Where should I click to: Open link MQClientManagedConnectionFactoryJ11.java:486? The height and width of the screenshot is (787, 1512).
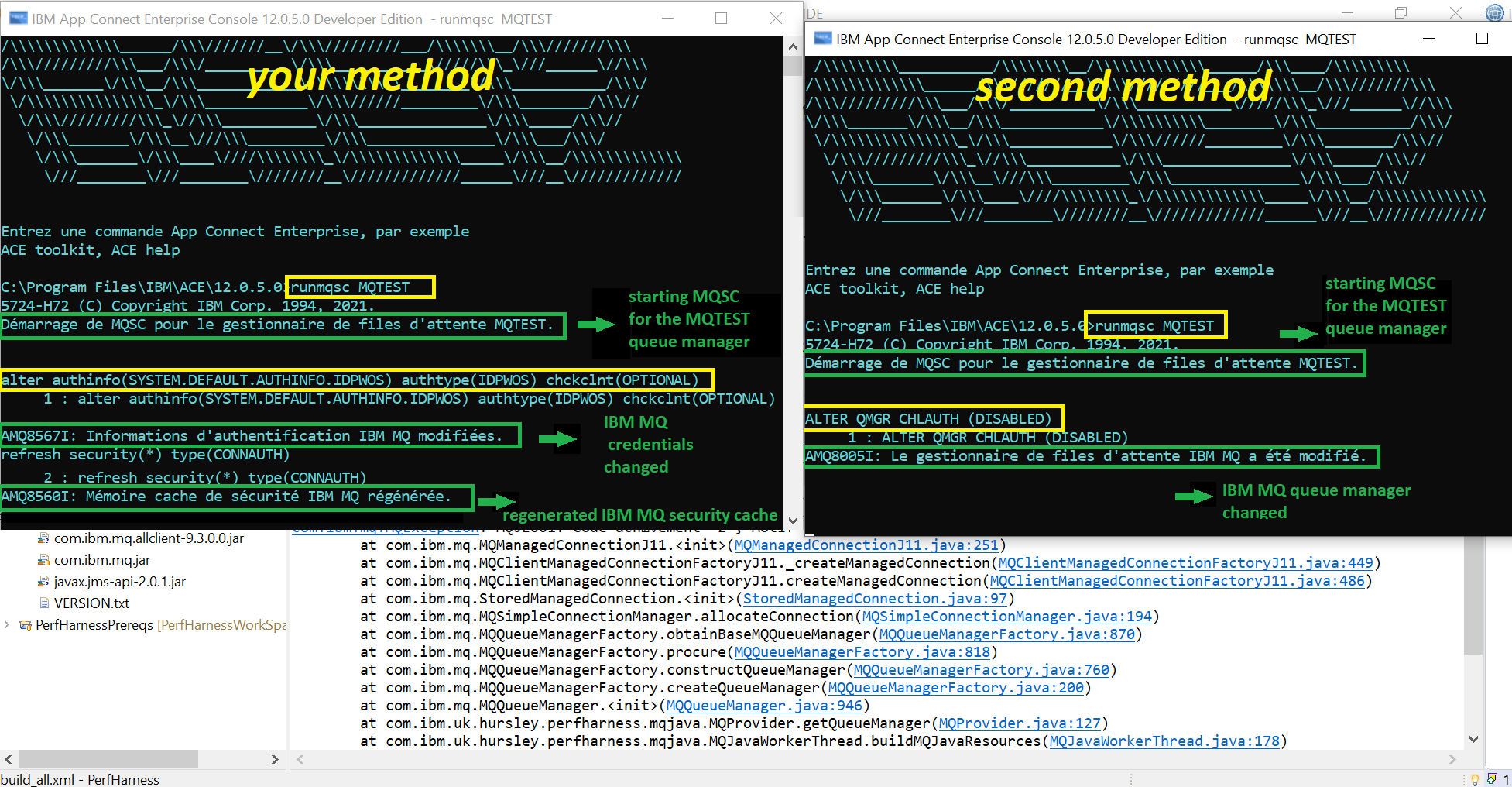pos(1178,581)
